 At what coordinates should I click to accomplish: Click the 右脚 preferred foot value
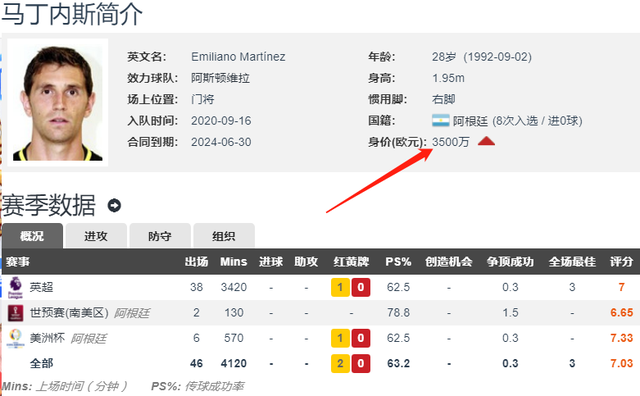(444, 99)
